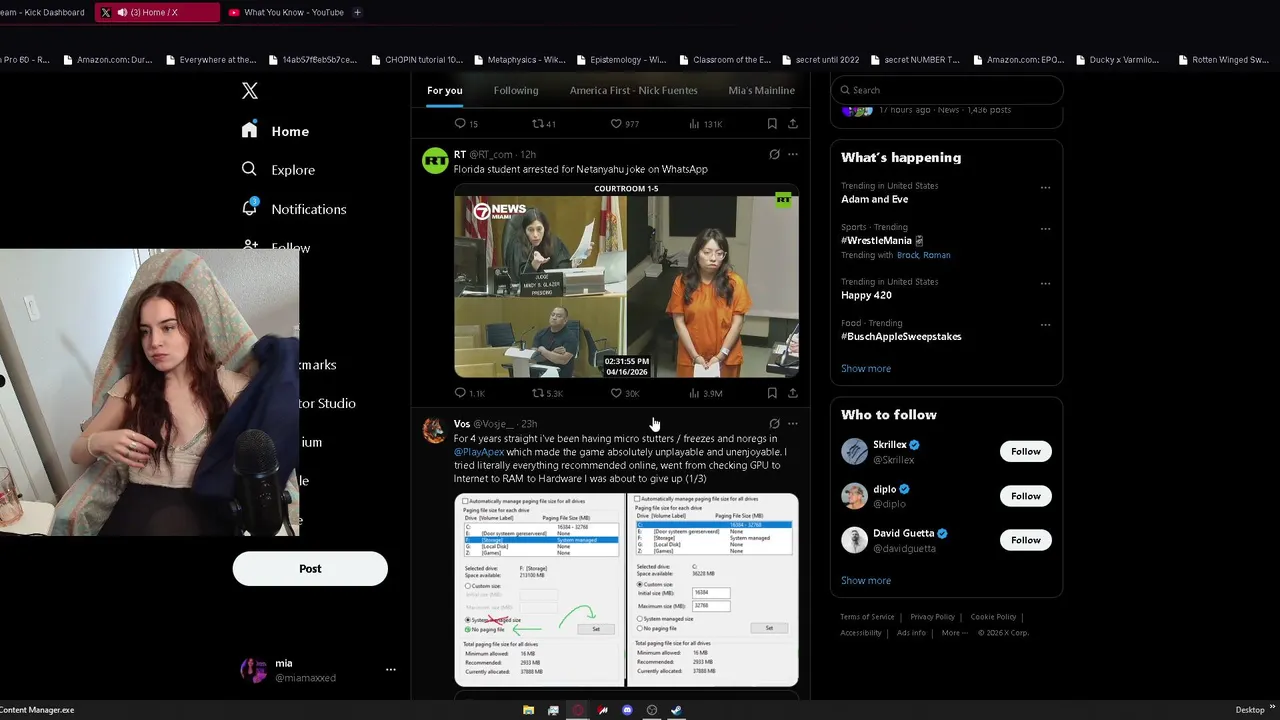1280x720 pixels.
Task: Open the left paging file screenshot image
Action: [x=539, y=590]
